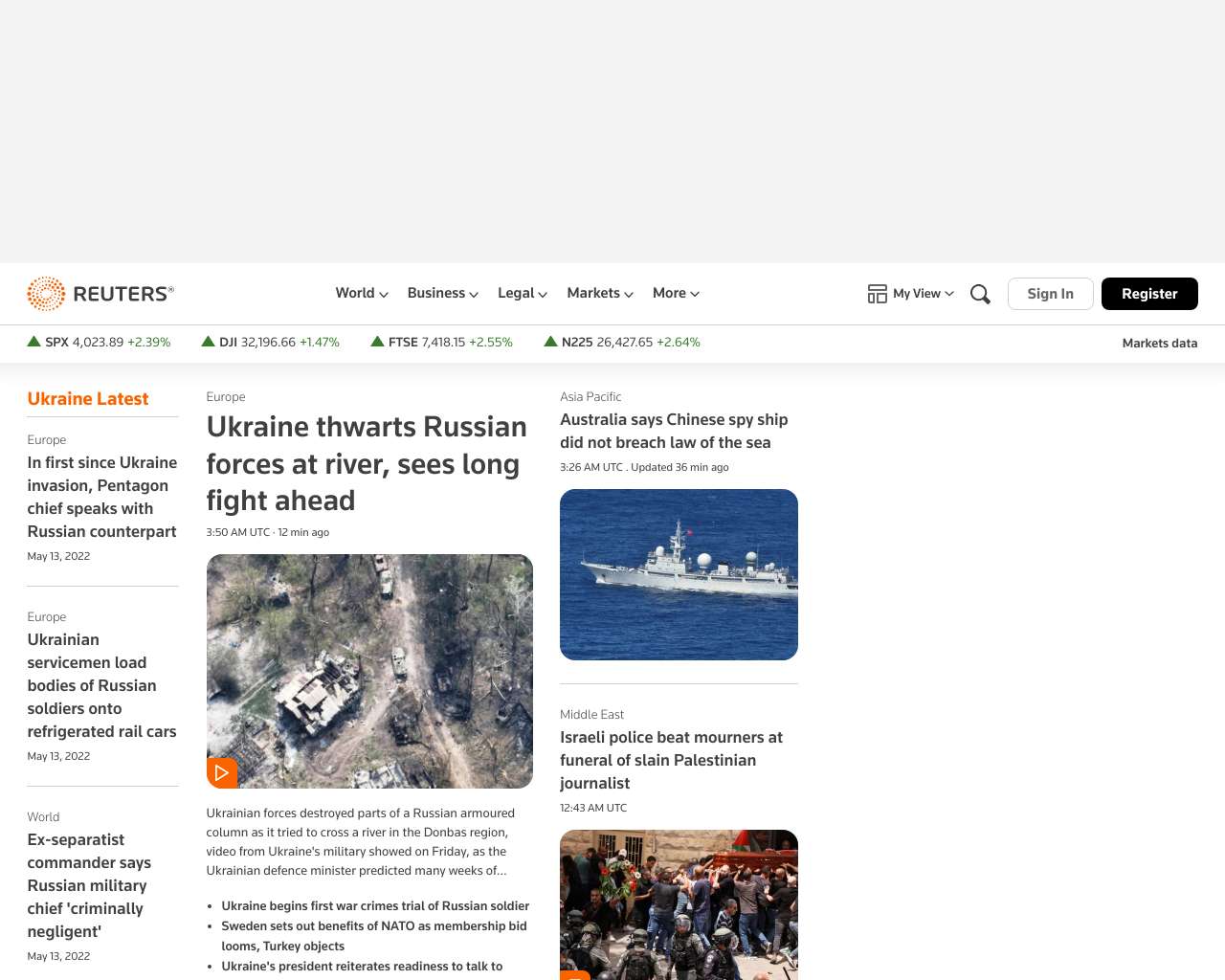Expand the World menu
This screenshot has height=980, width=1225.
pos(362,293)
